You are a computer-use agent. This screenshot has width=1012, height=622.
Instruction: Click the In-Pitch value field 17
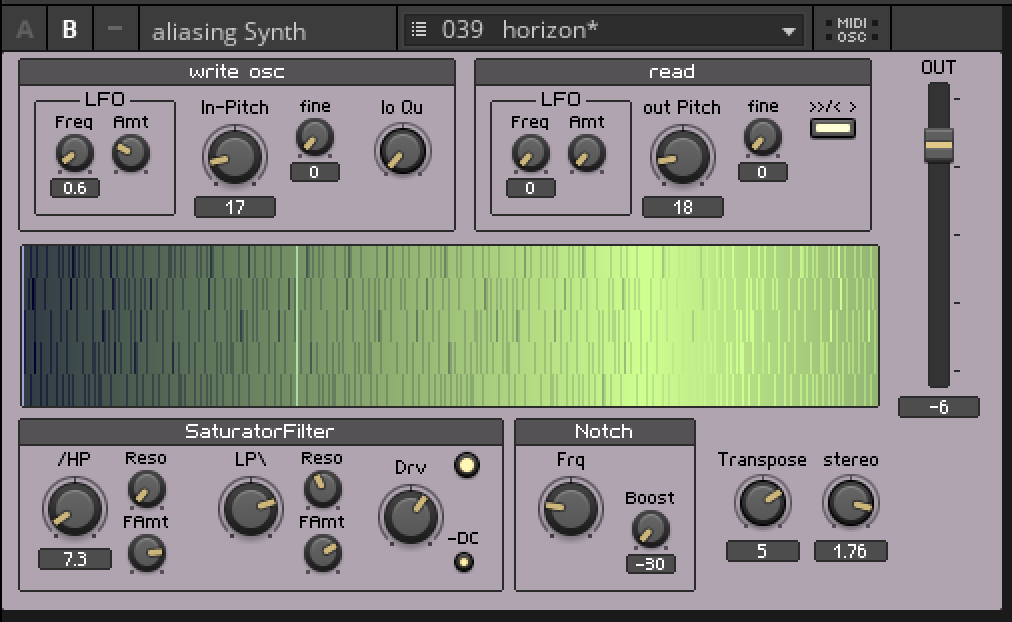click(x=235, y=207)
